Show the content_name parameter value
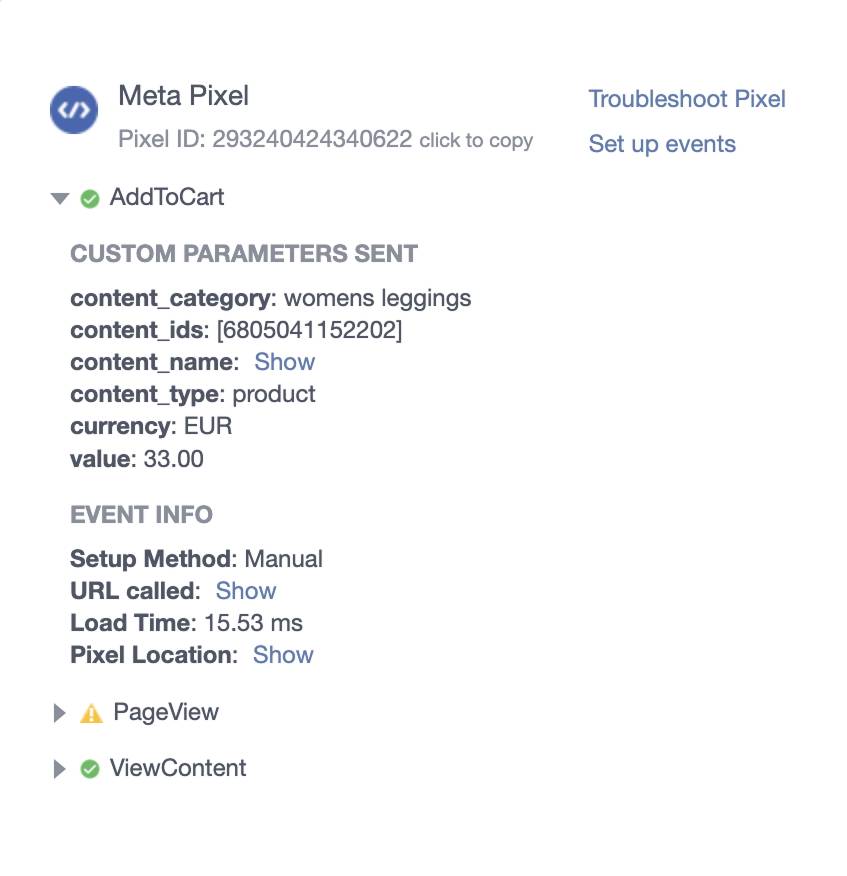This screenshot has height=876, width=847. tap(284, 362)
